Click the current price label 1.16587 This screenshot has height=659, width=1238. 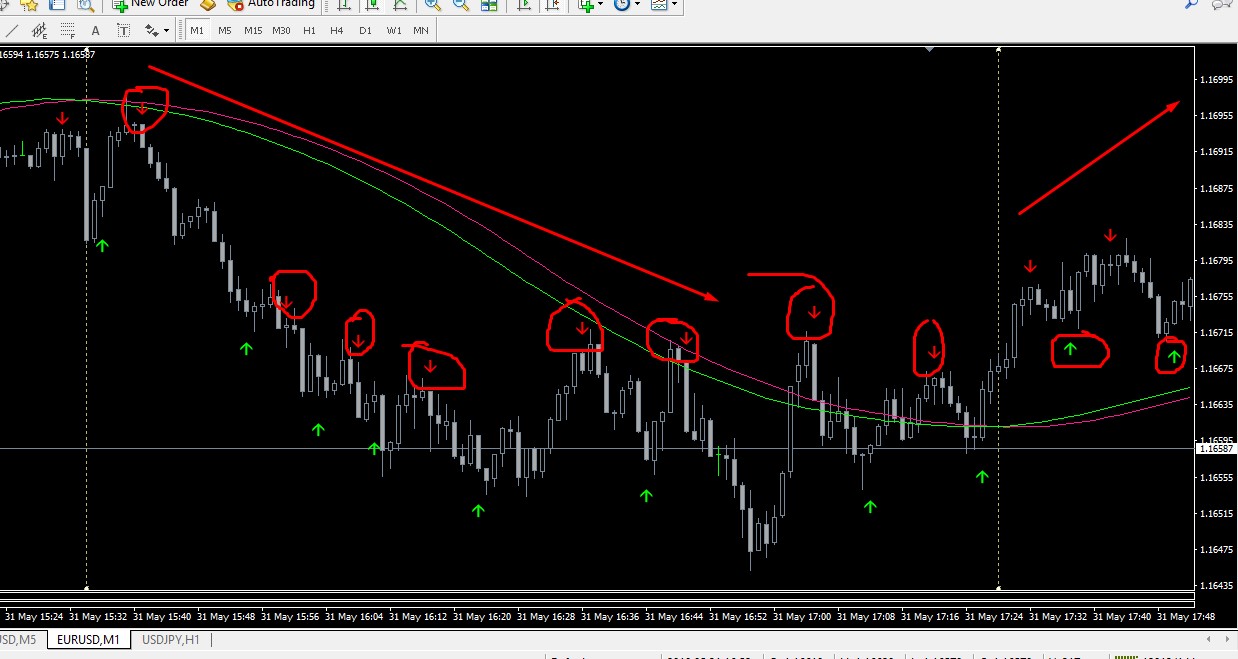click(1216, 449)
